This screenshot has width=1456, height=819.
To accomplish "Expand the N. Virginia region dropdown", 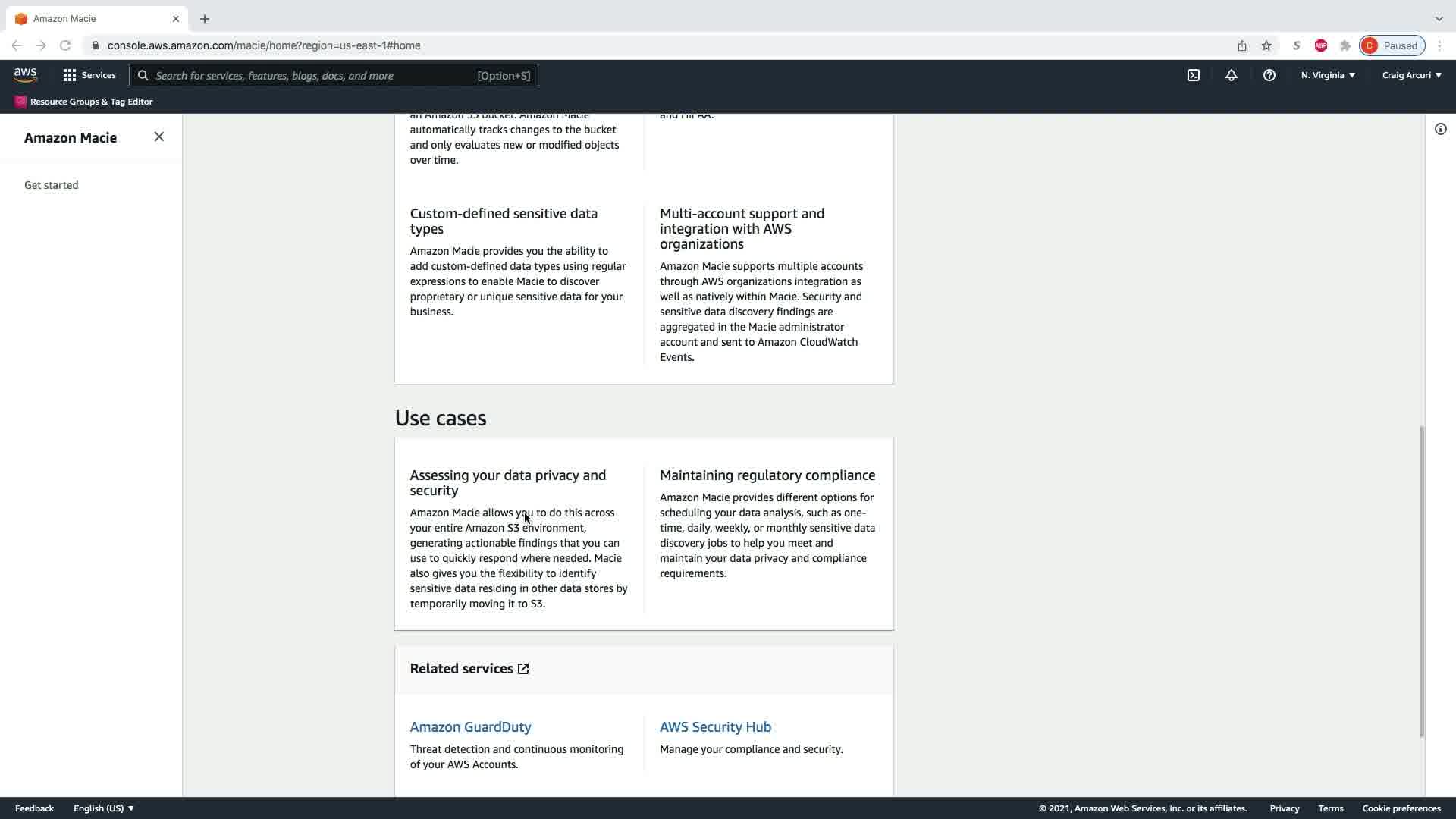I will click(1328, 75).
